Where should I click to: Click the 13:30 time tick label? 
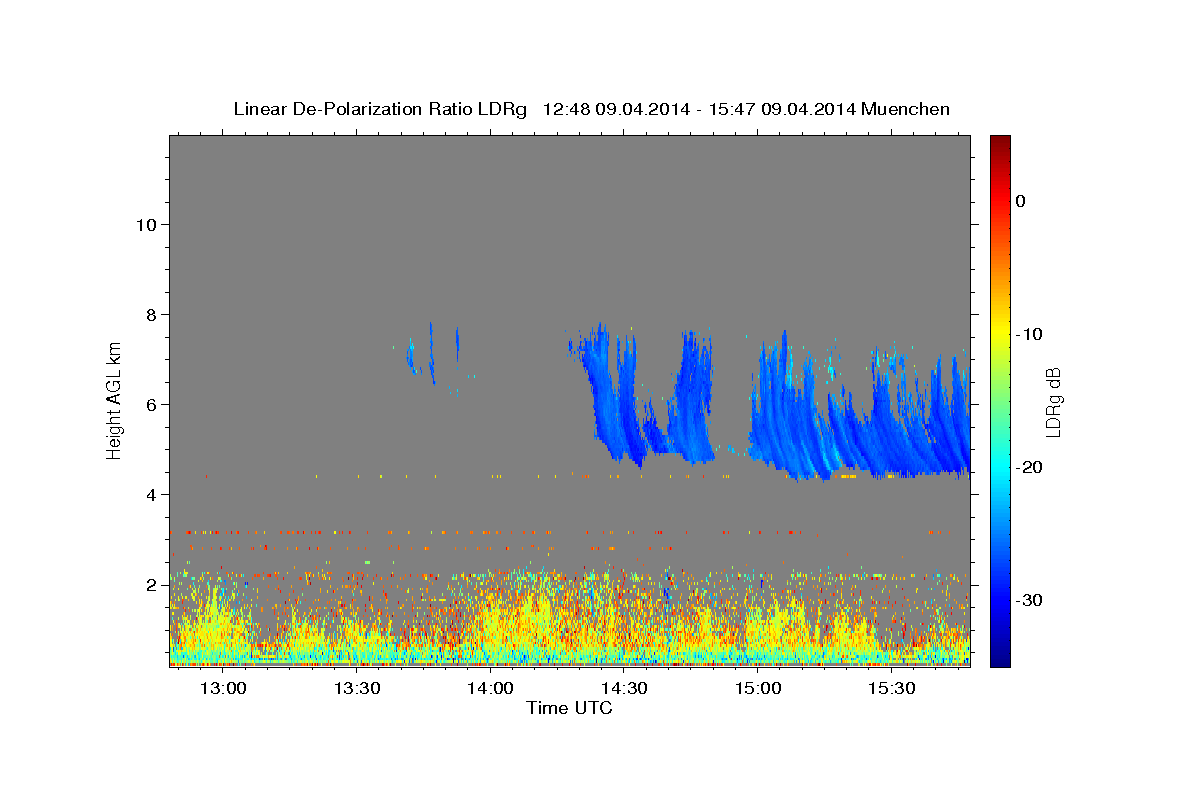coord(356,688)
